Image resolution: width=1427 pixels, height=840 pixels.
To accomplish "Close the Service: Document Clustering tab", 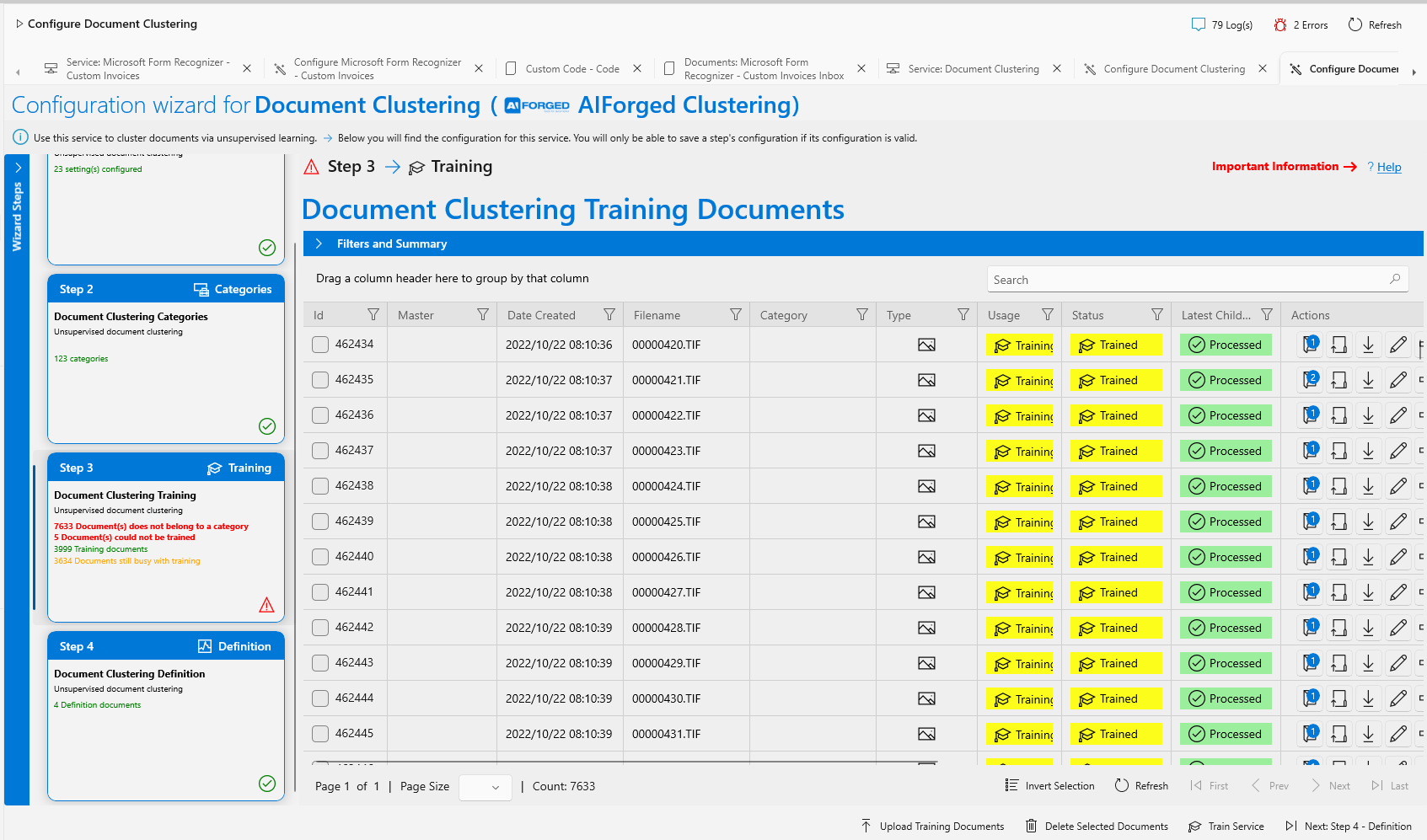I will 1057,68.
